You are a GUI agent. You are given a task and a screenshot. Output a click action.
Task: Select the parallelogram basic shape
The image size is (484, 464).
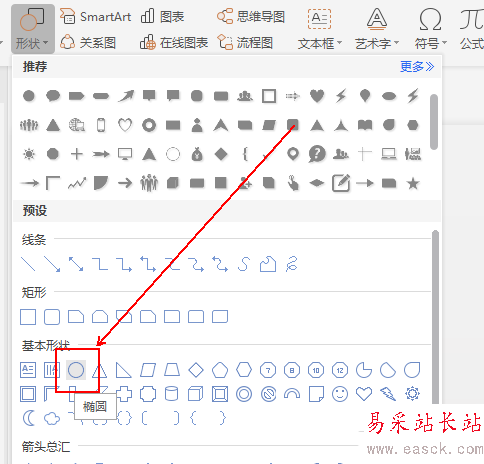click(148, 370)
